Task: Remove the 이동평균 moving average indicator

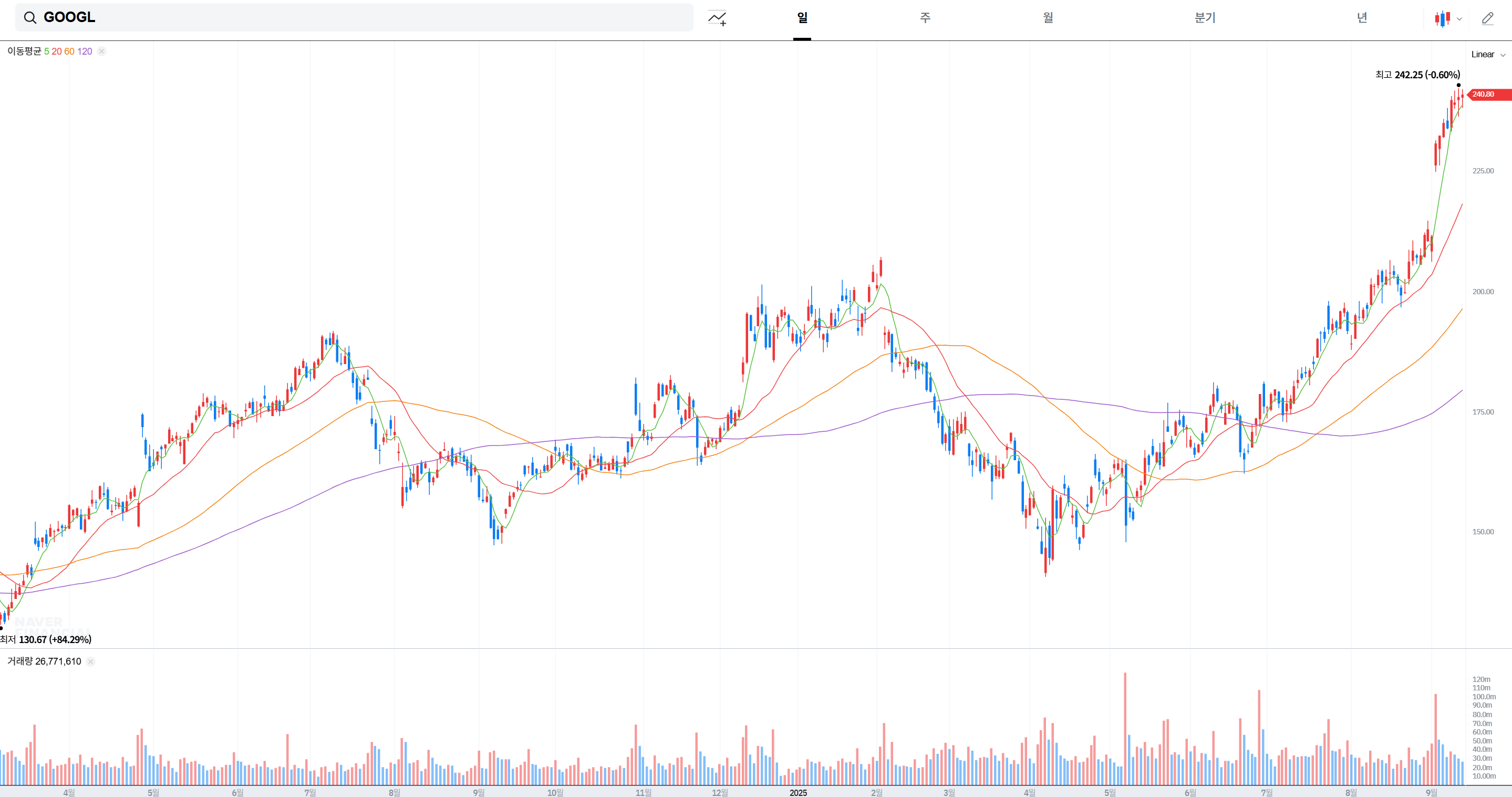Action: click(101, 51)
